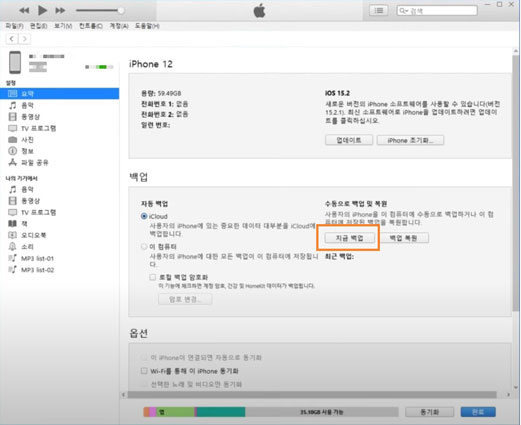This screenshot has height=425, width=521.
Task: Open the 컨트롤(C) menu
Action: (91, 26)
